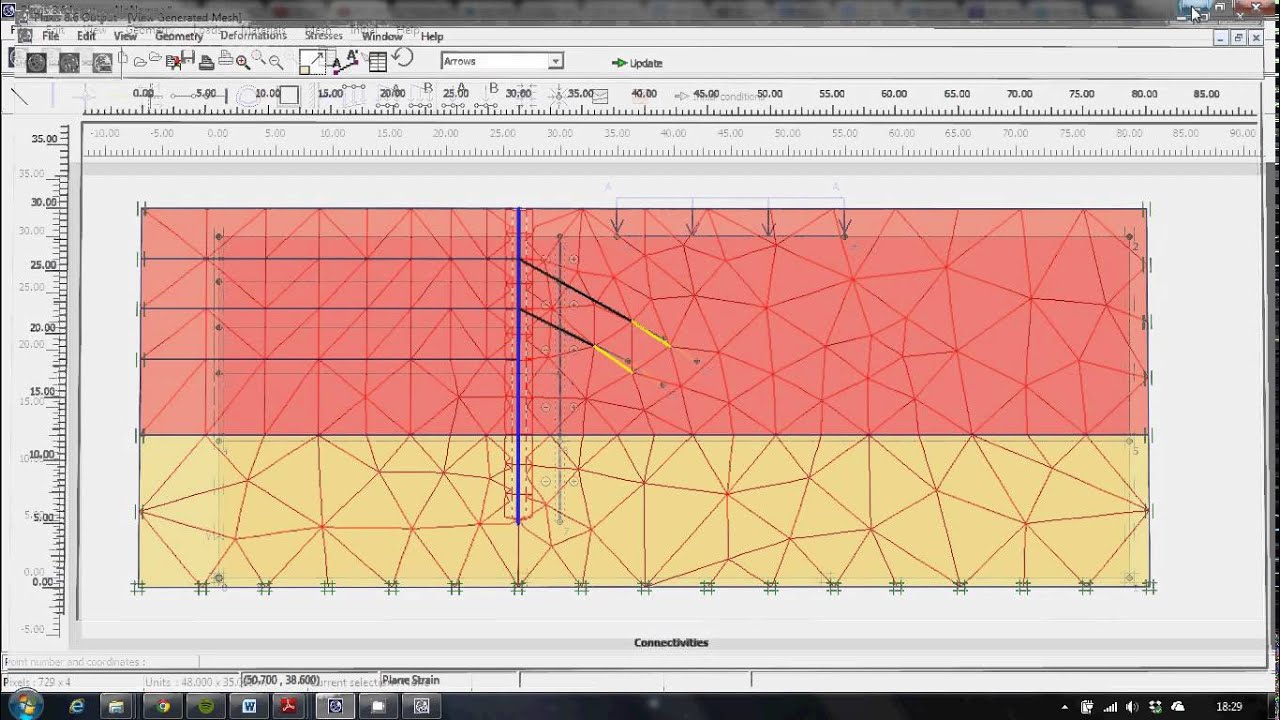
Task: Open Microsoft Word from the taskbar
Action: coord(249,706)
